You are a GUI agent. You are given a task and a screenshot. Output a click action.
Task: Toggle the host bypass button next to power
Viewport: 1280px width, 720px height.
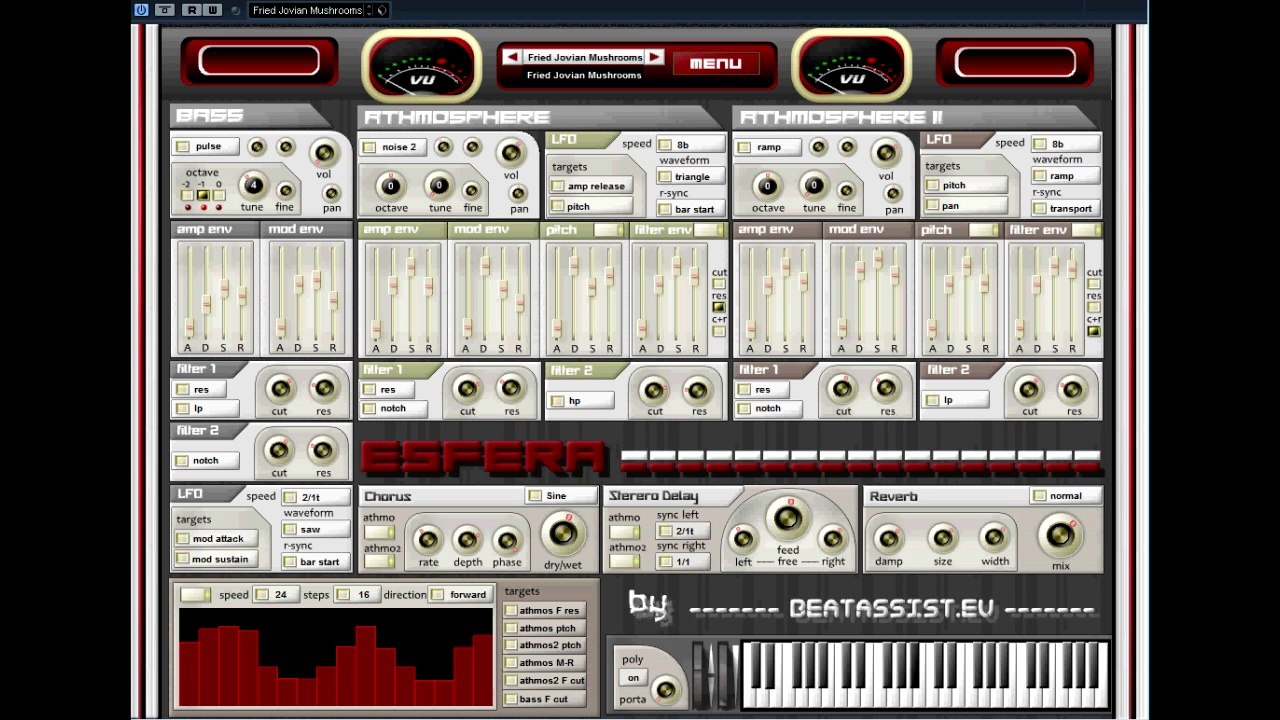pos(164,10)
